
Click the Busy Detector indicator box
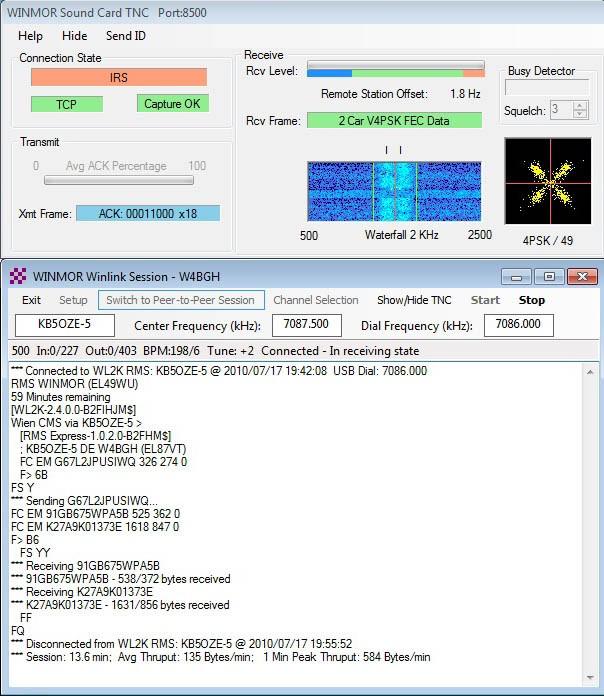tap(547, 87)
